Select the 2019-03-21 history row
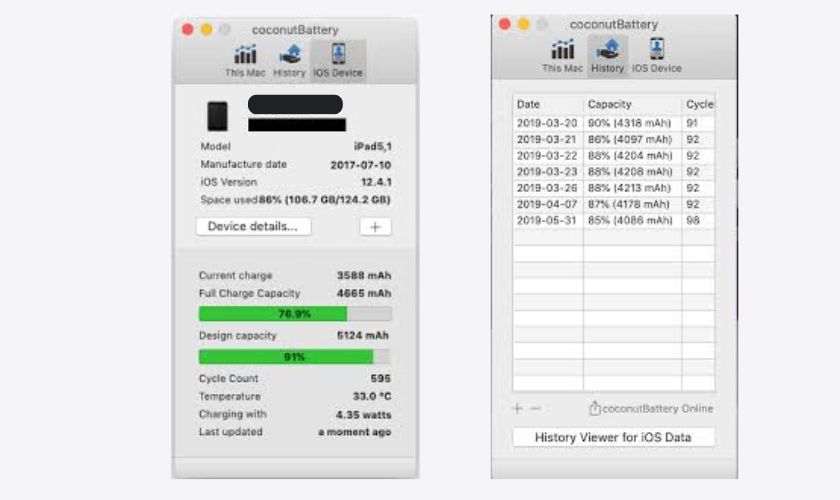Viewport: 840px width, 500px height. [x=613, y=139]
